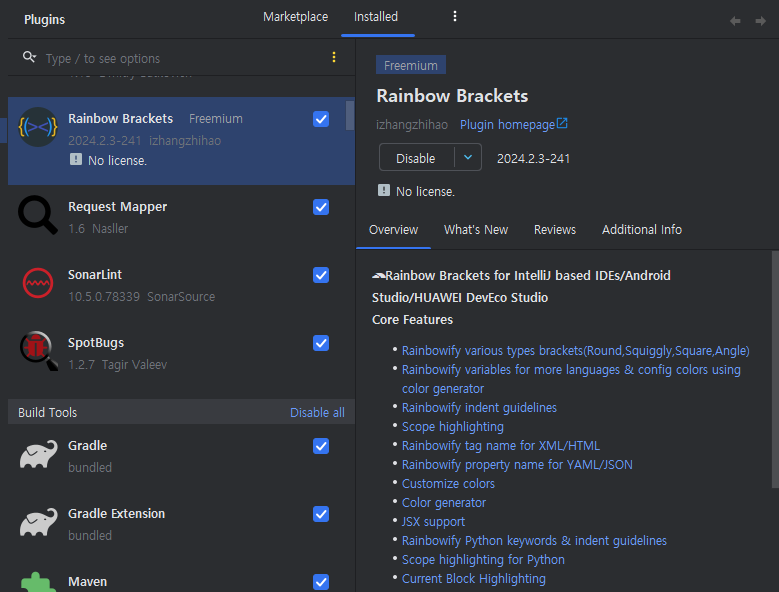Select the SonarLint plugin name
The width and height of the screenshot is (779, 592).
click(x=95, y=275)
